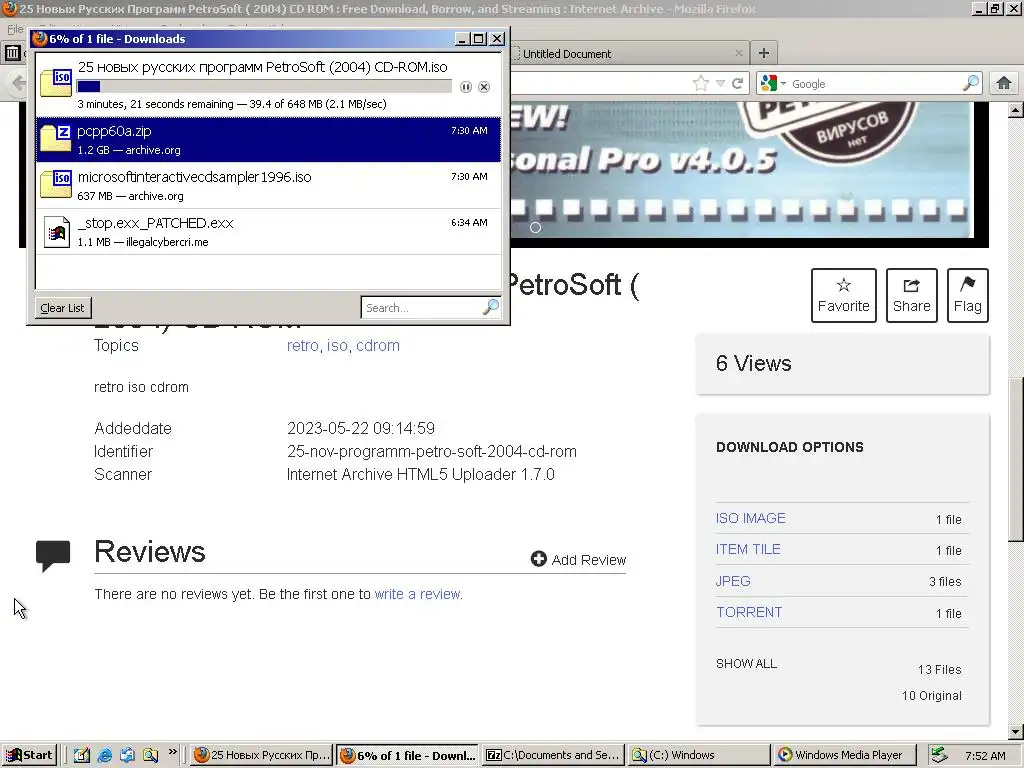Click the Outlook Express quick launch icon
The height and width of the screenshot is (768, 1024).
pos(127,755)
